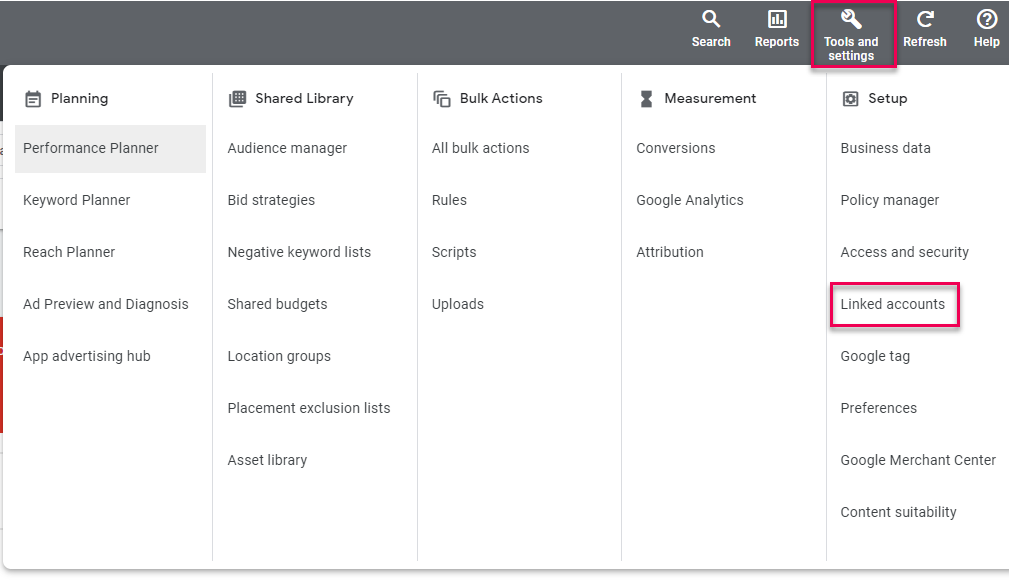Open Scripts under Bulk Actions

coord(454,252)
